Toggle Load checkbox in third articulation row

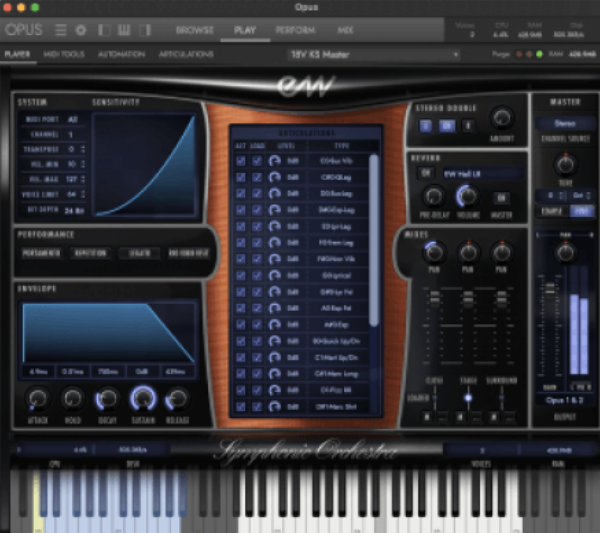[x=257, y=194]
